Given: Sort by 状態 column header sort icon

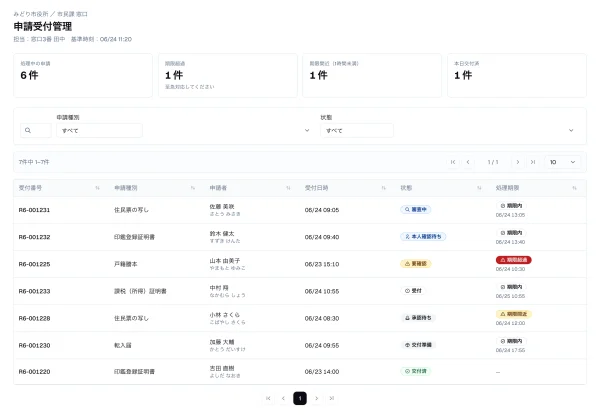Looking at the screenshot, I should [x=479, y=188].
